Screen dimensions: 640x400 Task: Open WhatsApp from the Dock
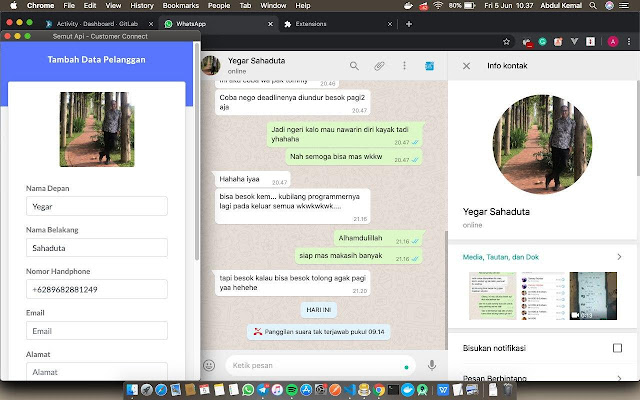[x=248, y=390]
